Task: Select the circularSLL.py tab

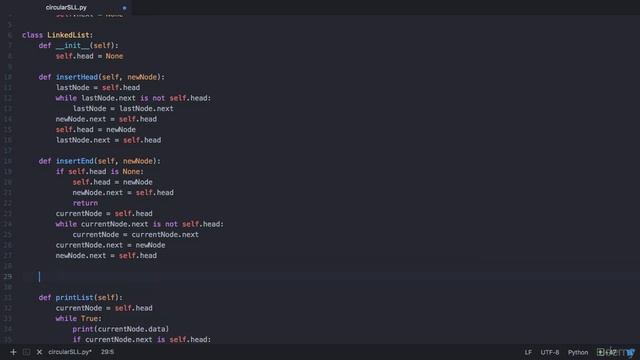Action: [66, 7]
